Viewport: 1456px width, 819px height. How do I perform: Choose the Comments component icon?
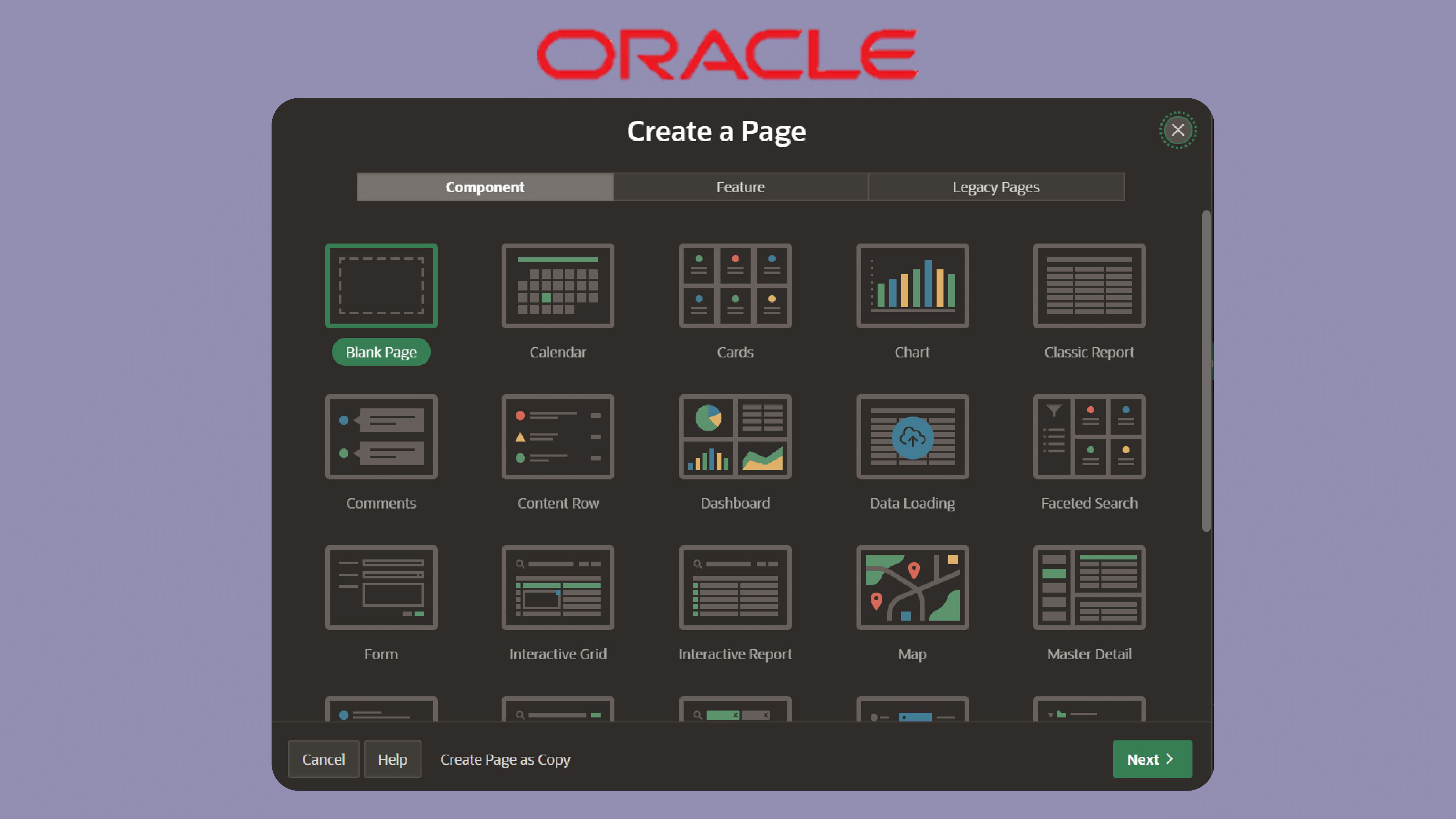381,436
